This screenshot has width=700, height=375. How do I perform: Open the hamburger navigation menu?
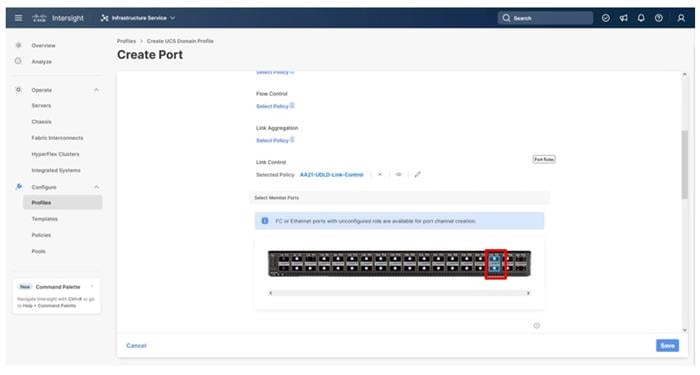18,18
